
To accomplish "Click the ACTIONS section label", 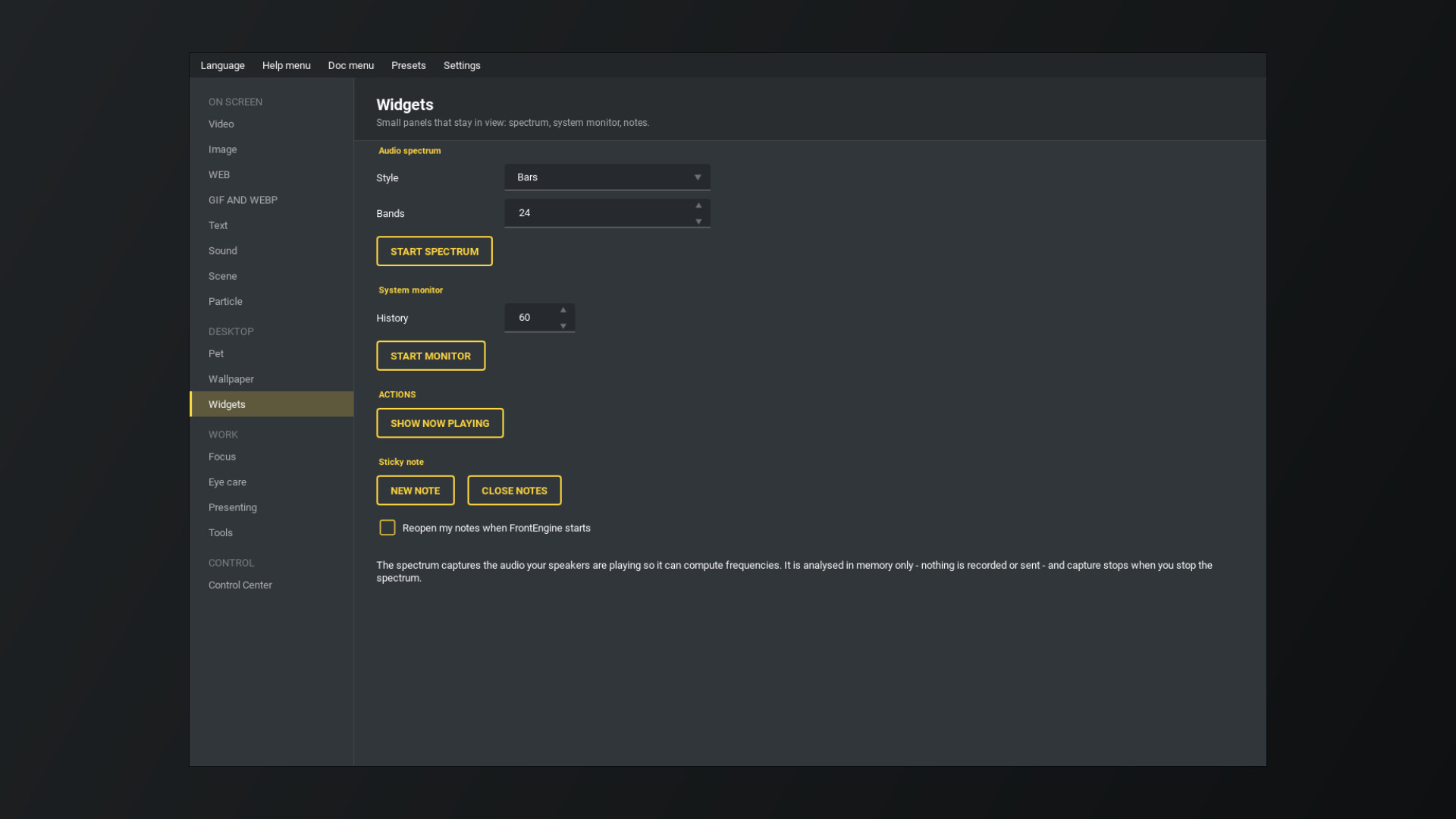I will point(397,395).
